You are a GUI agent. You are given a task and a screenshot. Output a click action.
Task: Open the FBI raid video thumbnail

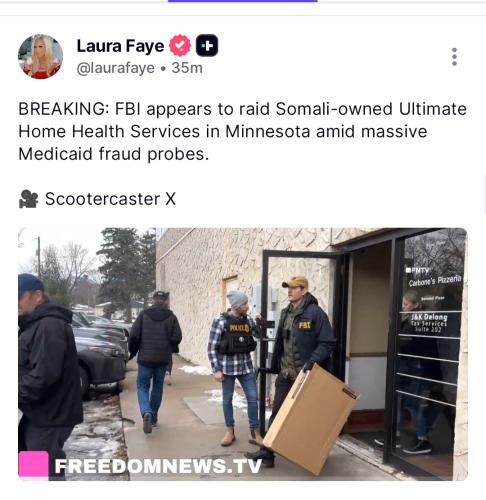(x=243, y=354)
